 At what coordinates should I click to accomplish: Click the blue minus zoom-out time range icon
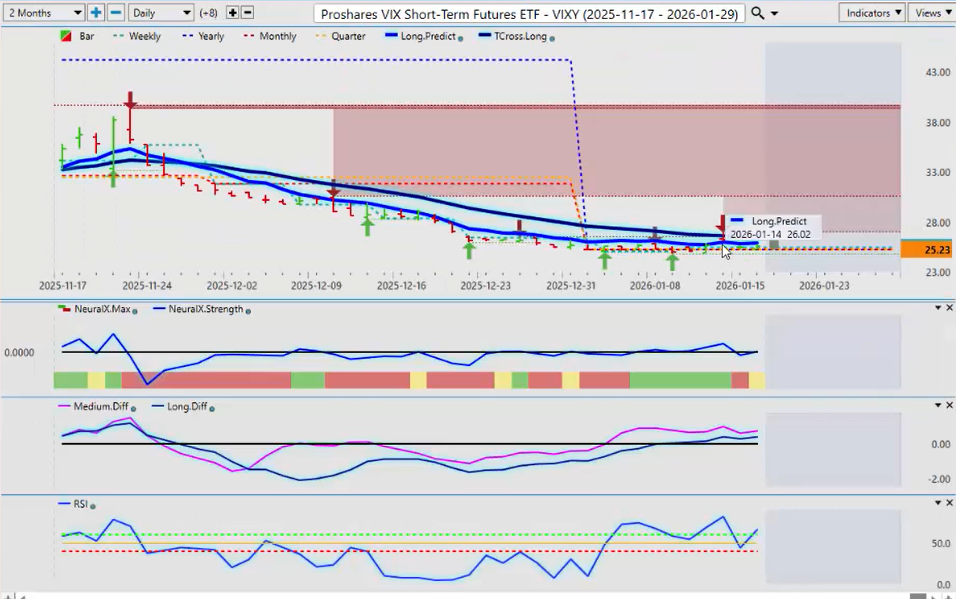tap(116, 13)
